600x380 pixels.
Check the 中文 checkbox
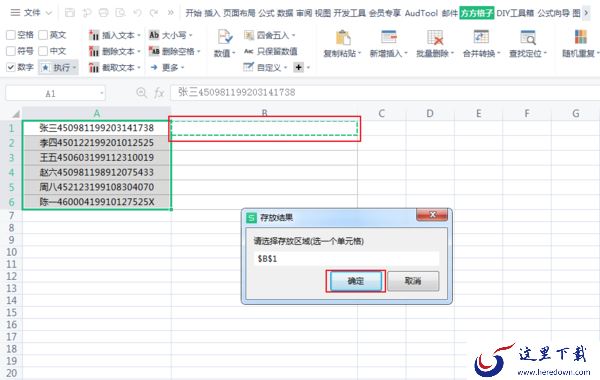[43, 51]
